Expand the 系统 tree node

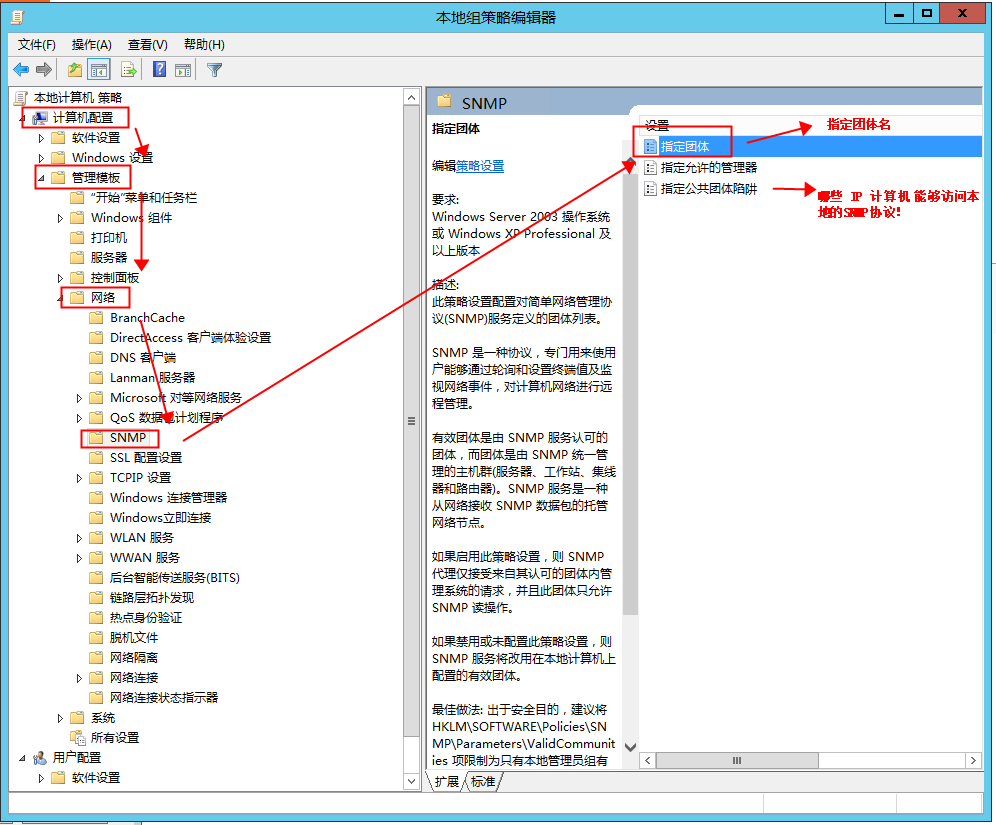coord(60,717)
